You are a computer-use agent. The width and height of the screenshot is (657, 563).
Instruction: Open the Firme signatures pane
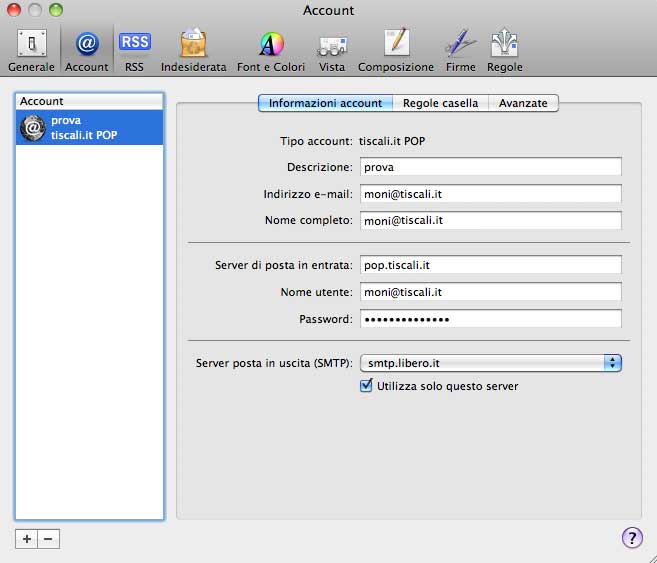460,50
